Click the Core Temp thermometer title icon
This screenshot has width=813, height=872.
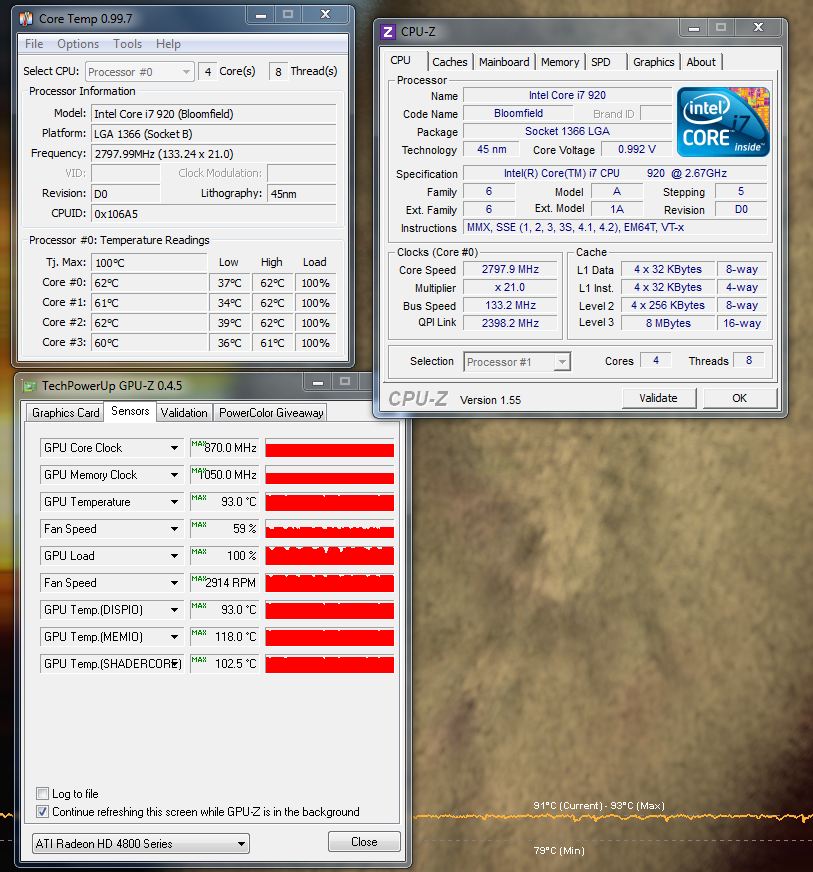(x=27, y=18)
